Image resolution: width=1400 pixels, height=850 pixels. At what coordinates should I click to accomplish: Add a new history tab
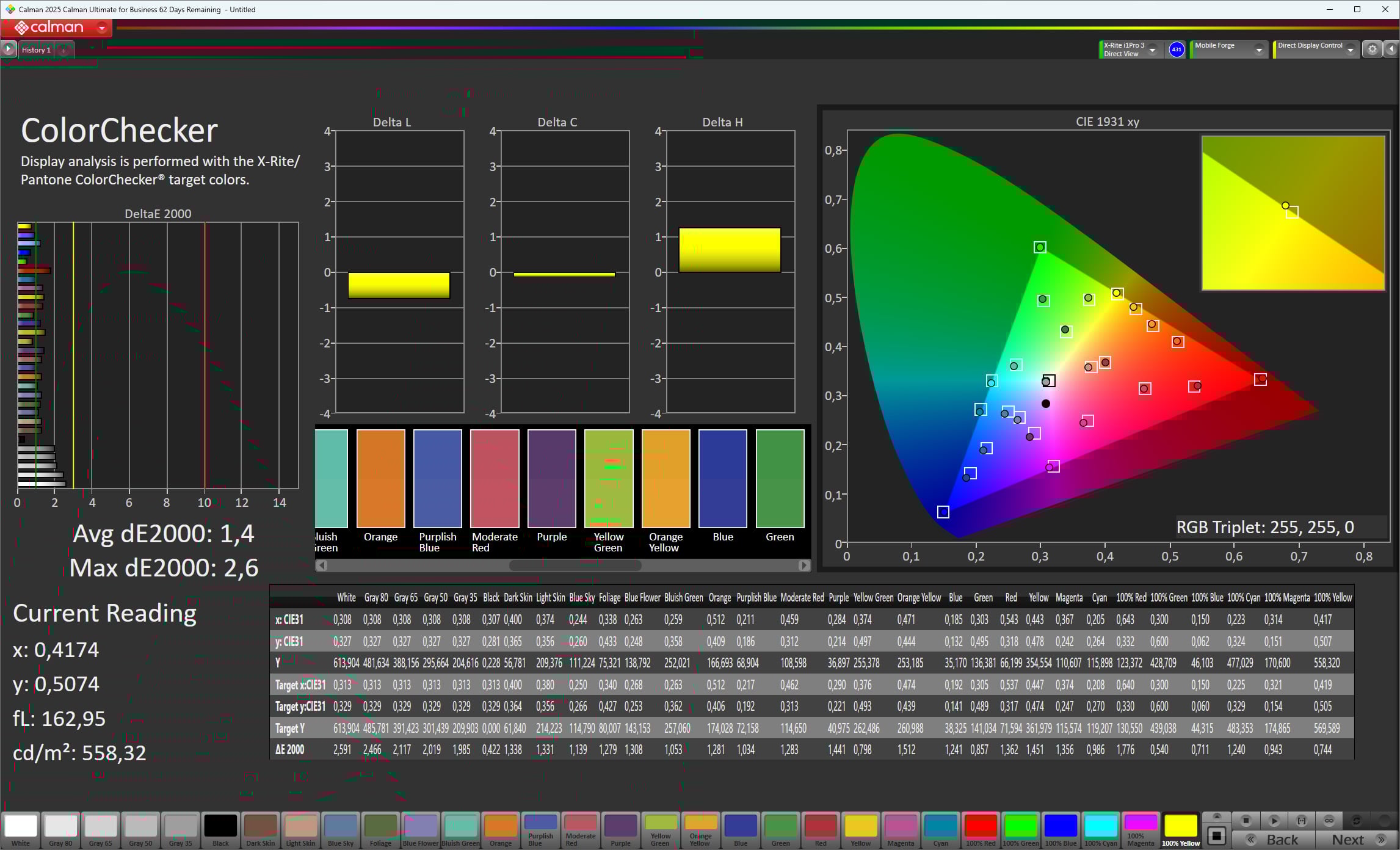(63, 50)
